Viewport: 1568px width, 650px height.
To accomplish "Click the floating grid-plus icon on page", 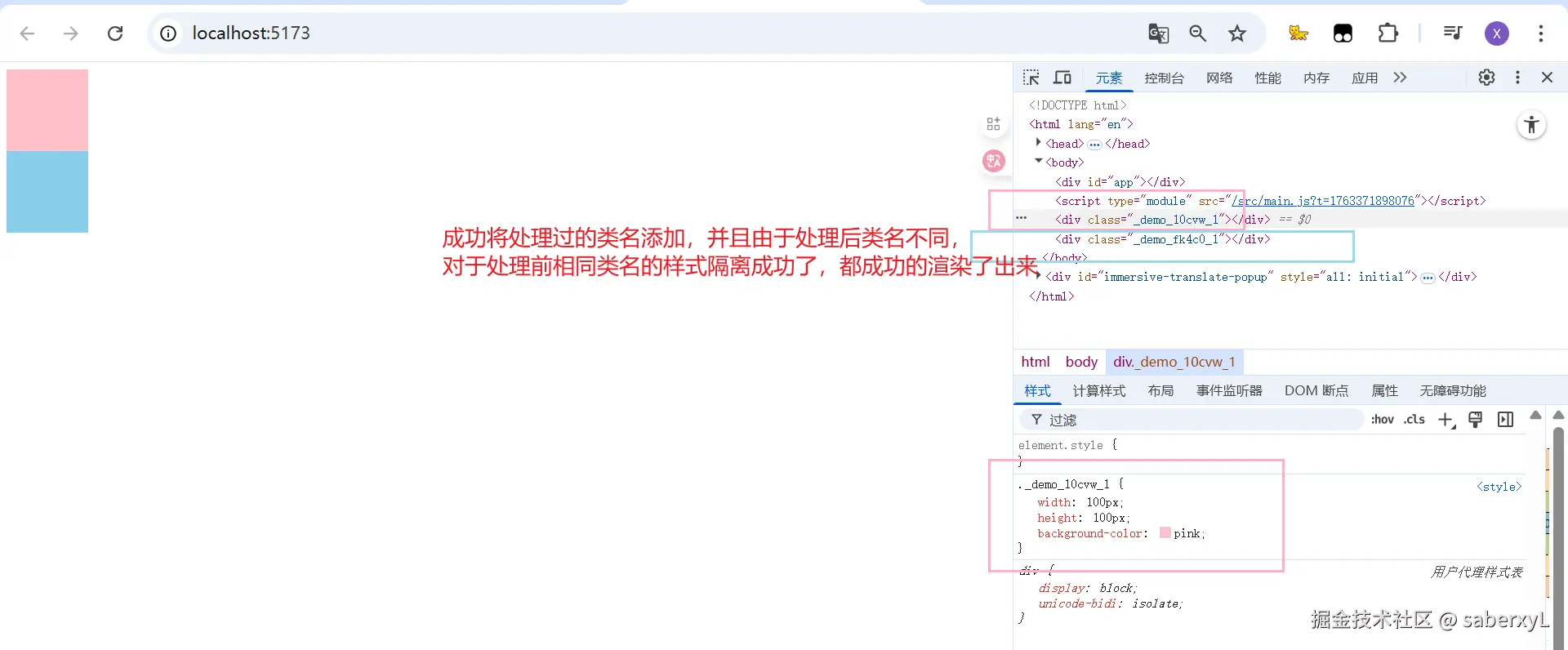I will [994, 124].
